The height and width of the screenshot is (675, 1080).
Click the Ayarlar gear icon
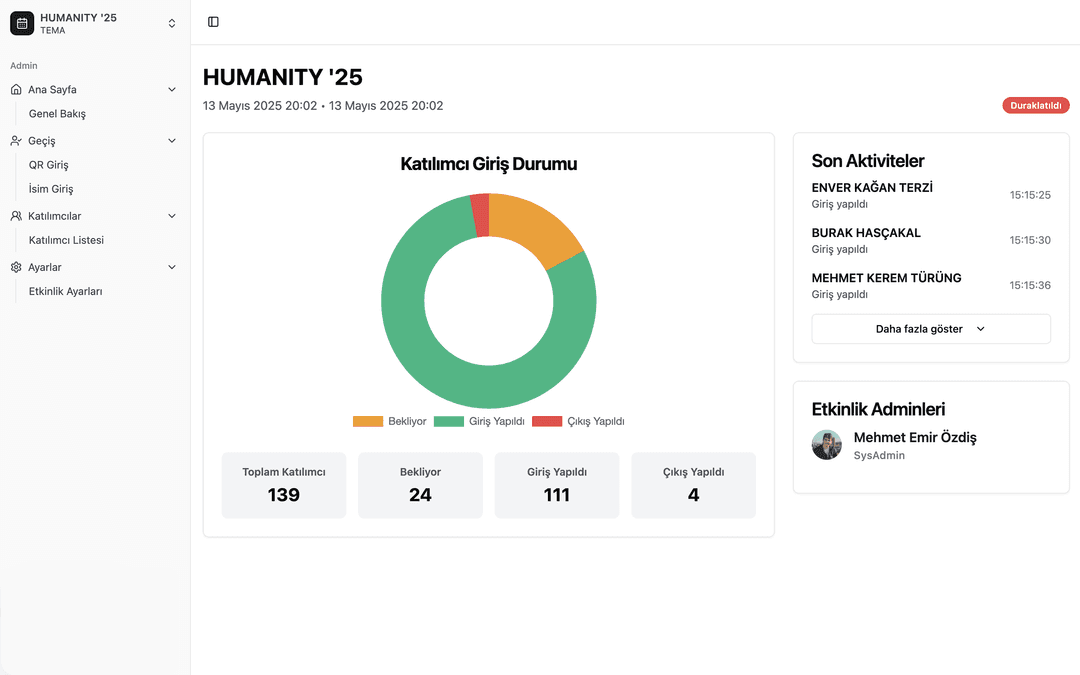pos(16,267)
